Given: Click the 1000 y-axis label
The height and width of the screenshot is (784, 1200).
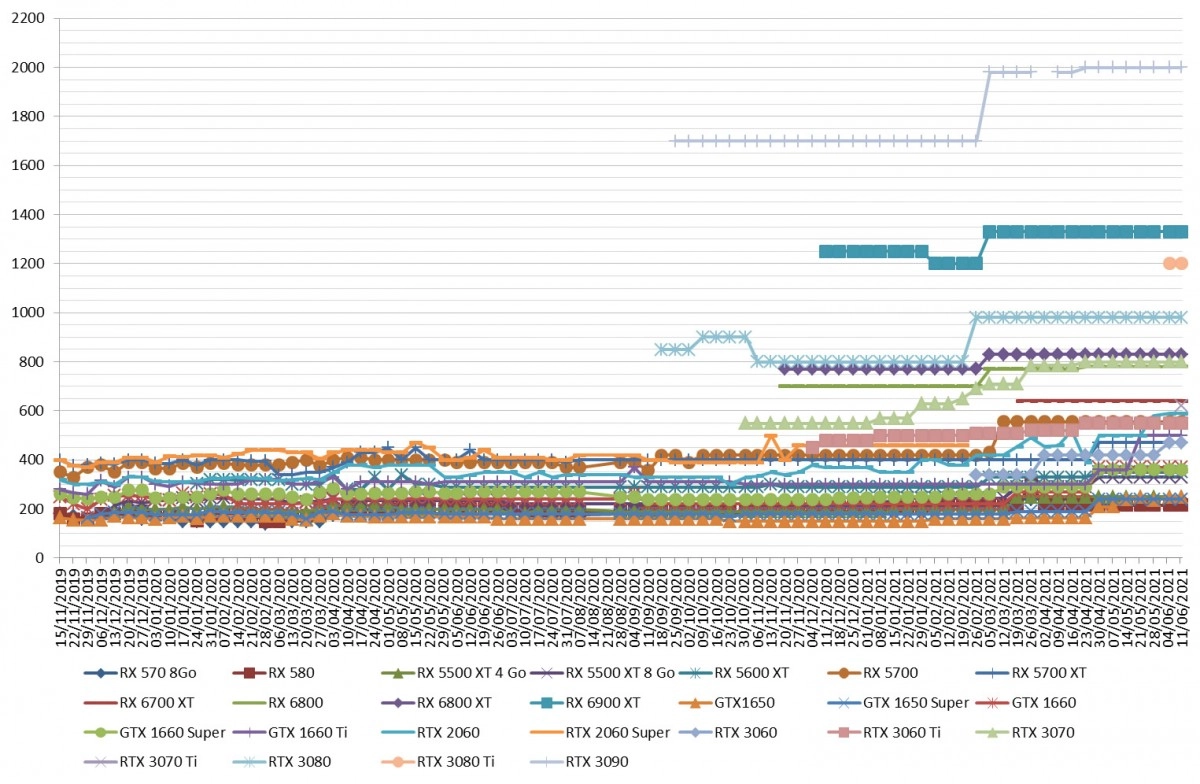Looking at the screenshot, I should (29, 312).
